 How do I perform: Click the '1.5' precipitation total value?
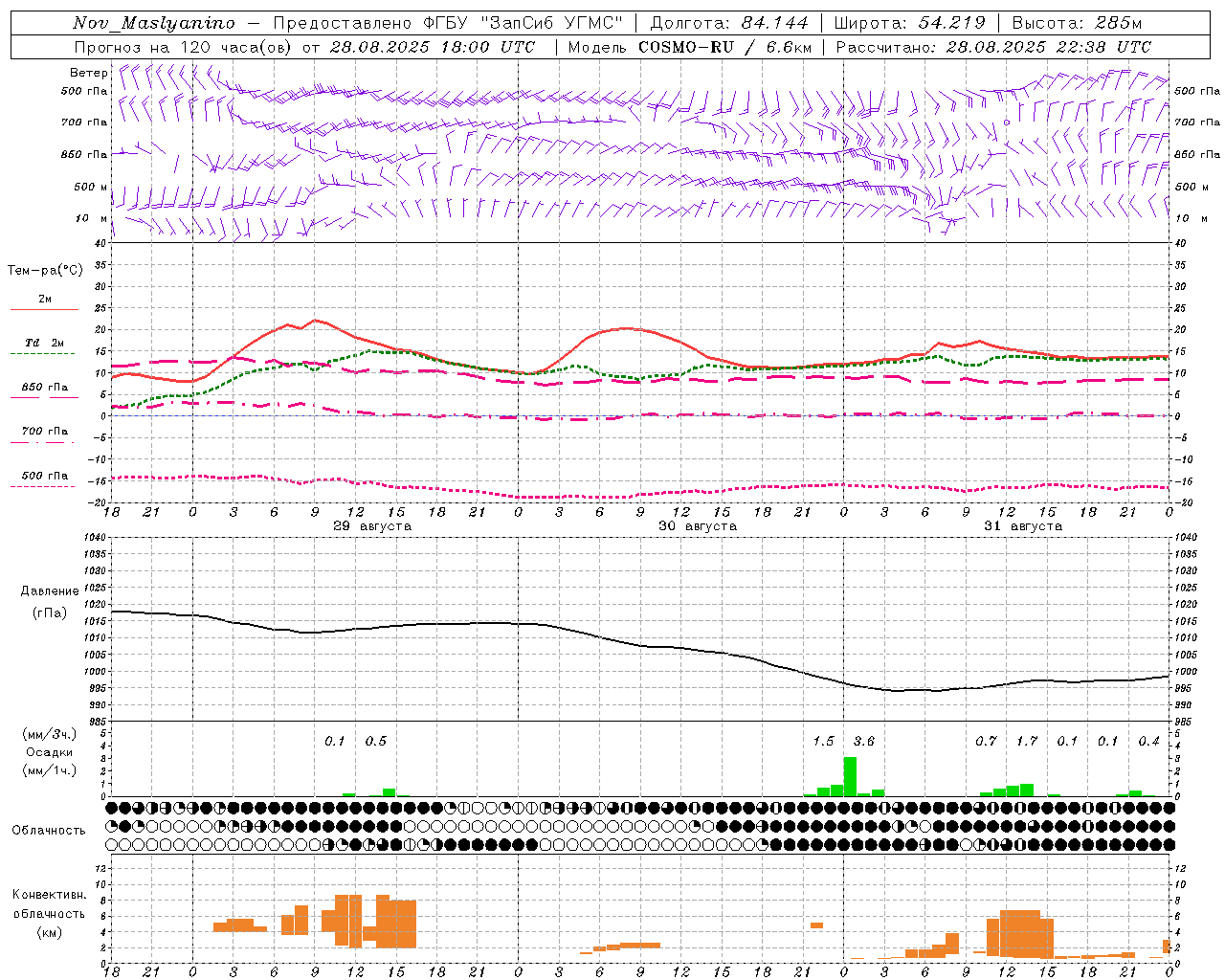pyautogui.click(x=823, y=742)
